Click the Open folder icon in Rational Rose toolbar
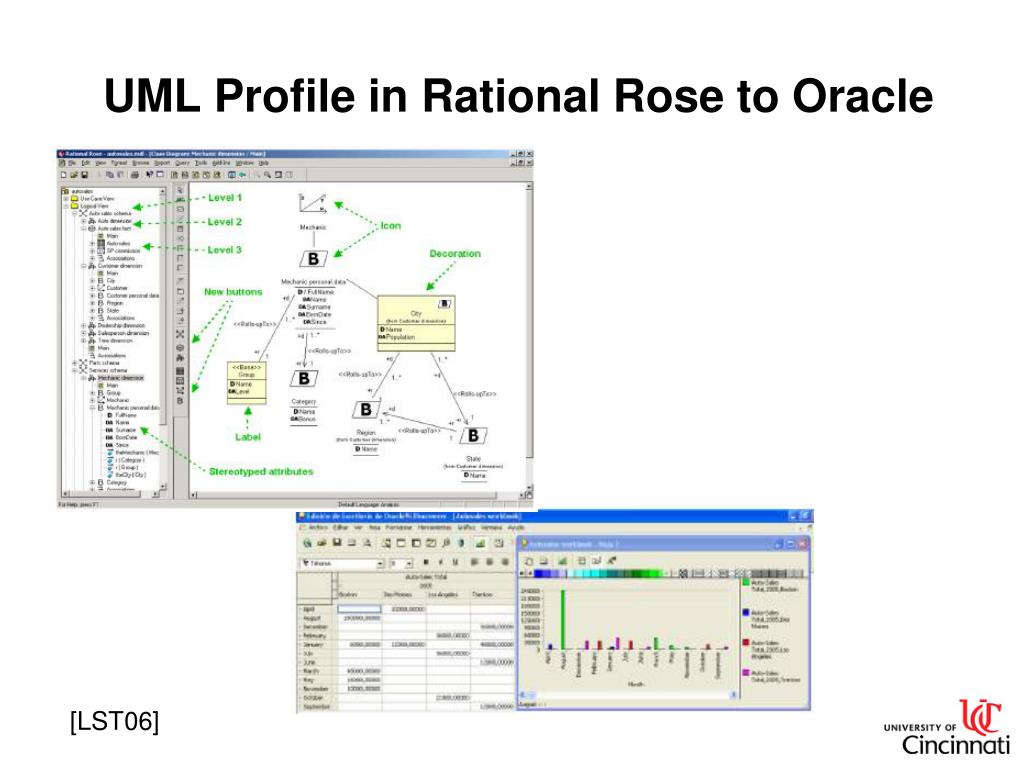 tap(74, 175)
